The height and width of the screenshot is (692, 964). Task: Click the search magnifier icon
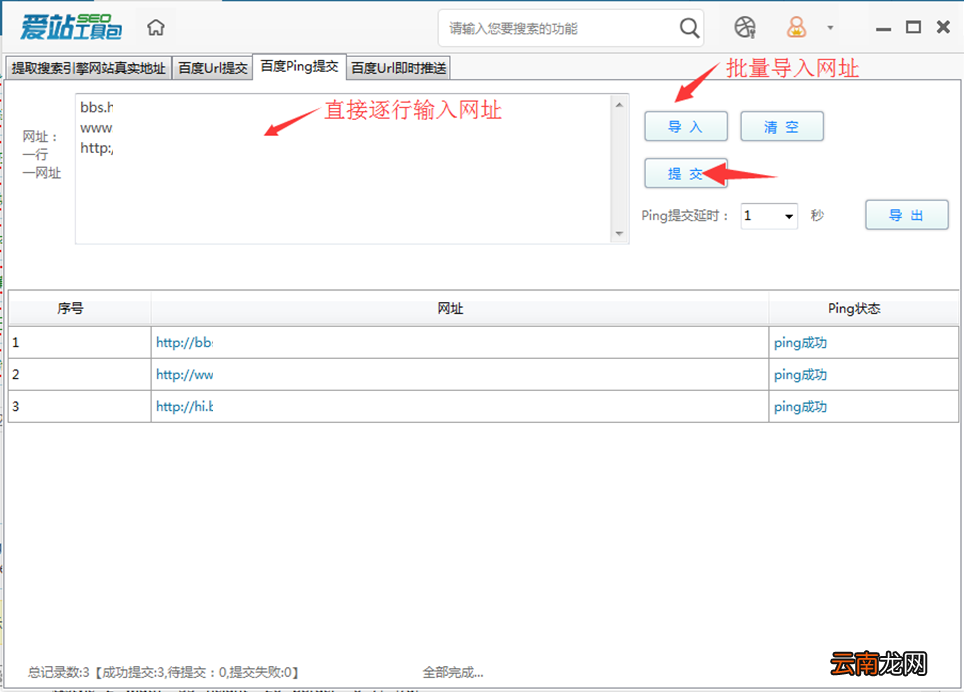pyautogui.click(x=689, y=28)
